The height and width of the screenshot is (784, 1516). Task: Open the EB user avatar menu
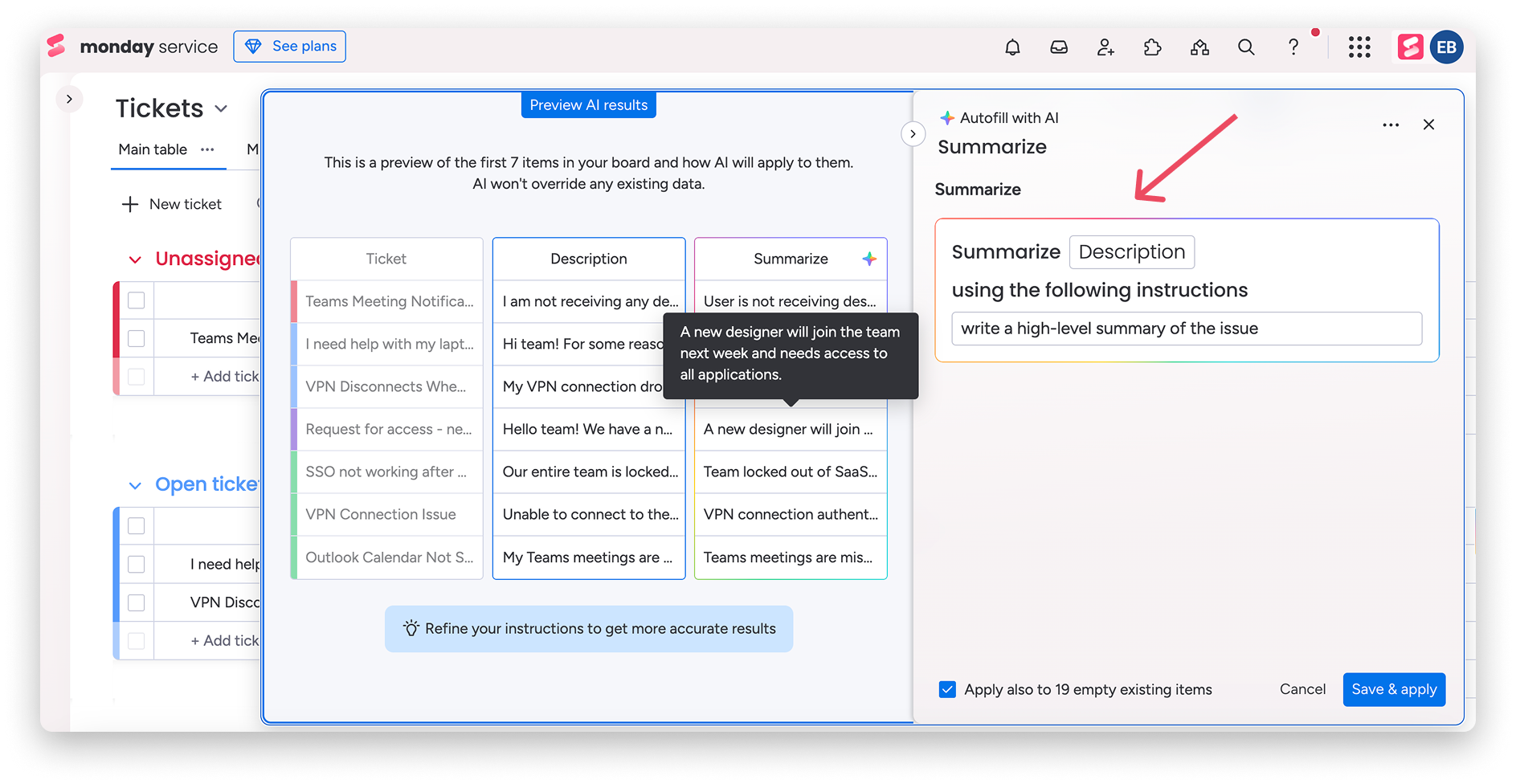click(1447, 47)
